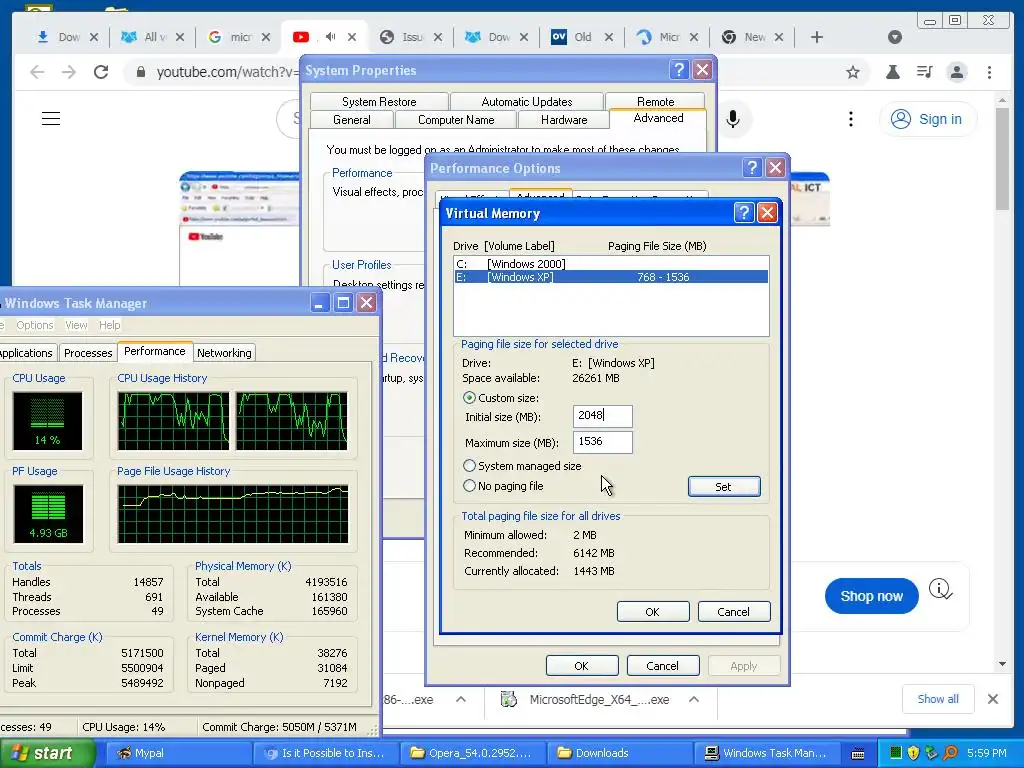The image size is (1024, 768).
Task: Open the media control playlist icon
Action: point(924,72)
